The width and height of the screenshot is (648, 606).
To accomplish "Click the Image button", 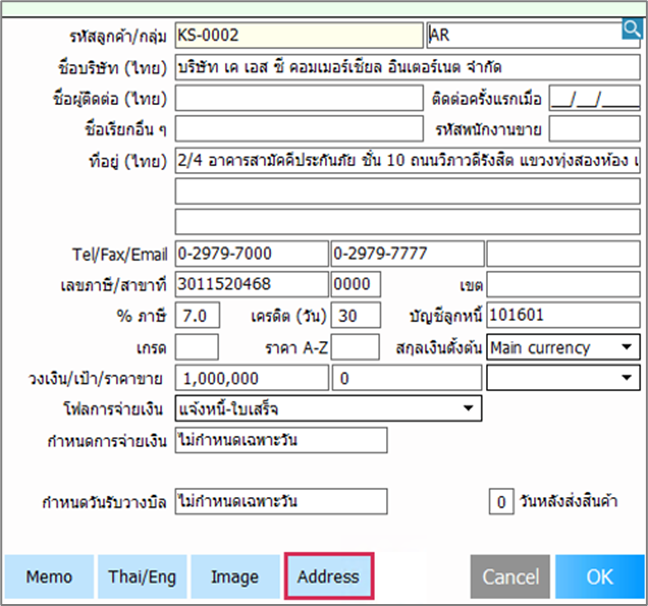I will (235, 577).
